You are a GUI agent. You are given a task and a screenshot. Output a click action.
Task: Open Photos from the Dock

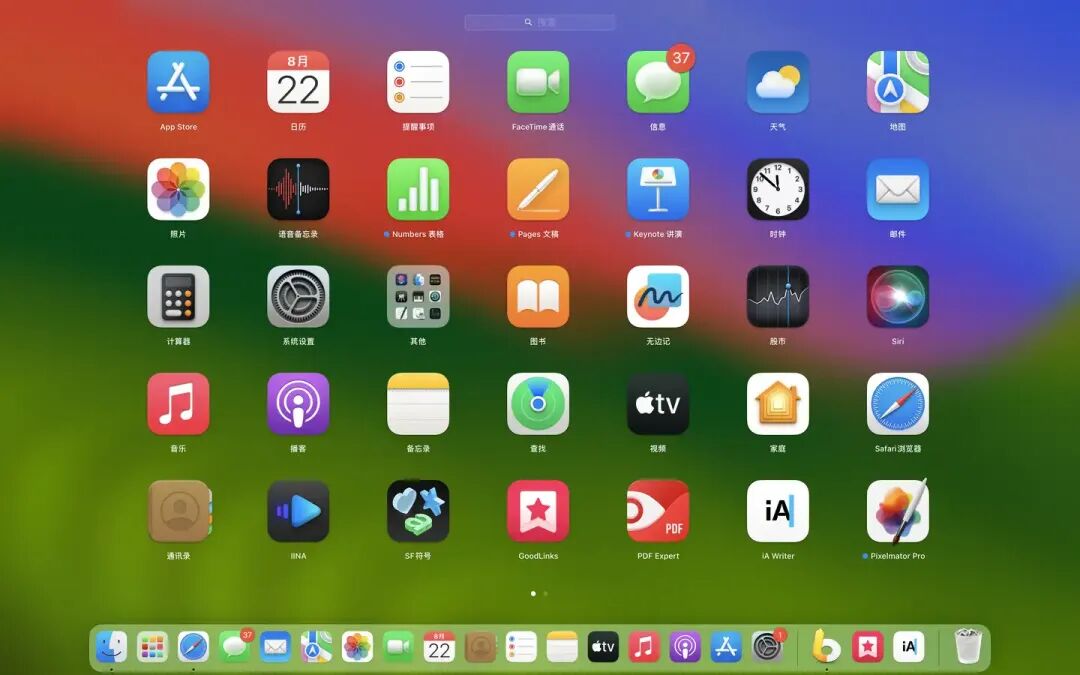point(357,647)
